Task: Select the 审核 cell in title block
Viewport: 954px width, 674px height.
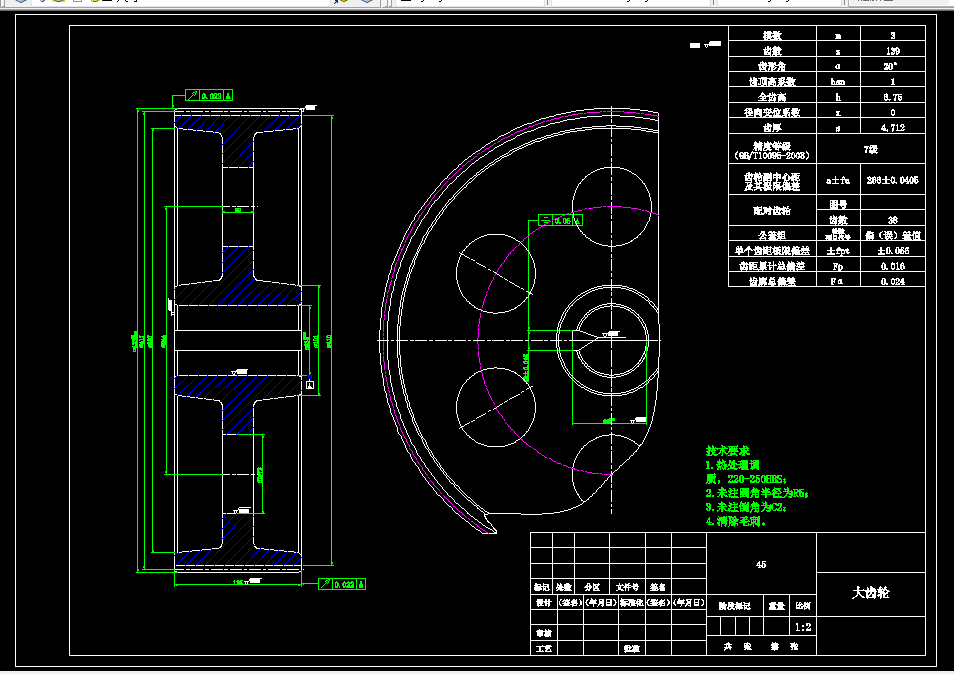Action: (x=543, y=633)
